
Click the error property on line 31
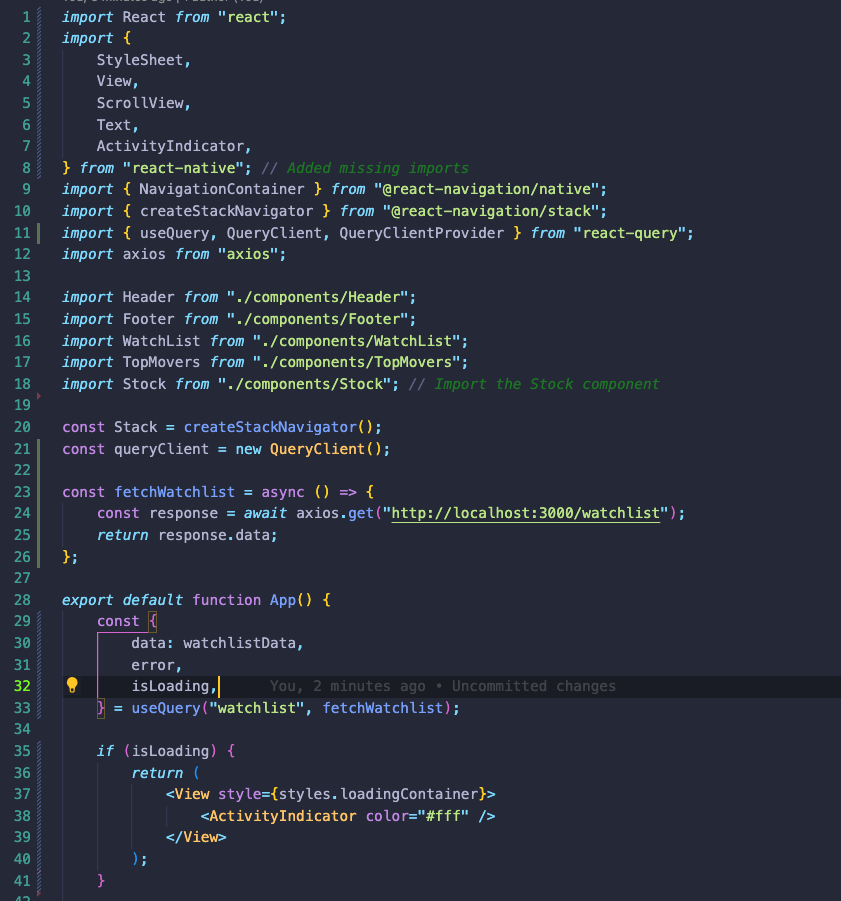(x=153, y=665)
